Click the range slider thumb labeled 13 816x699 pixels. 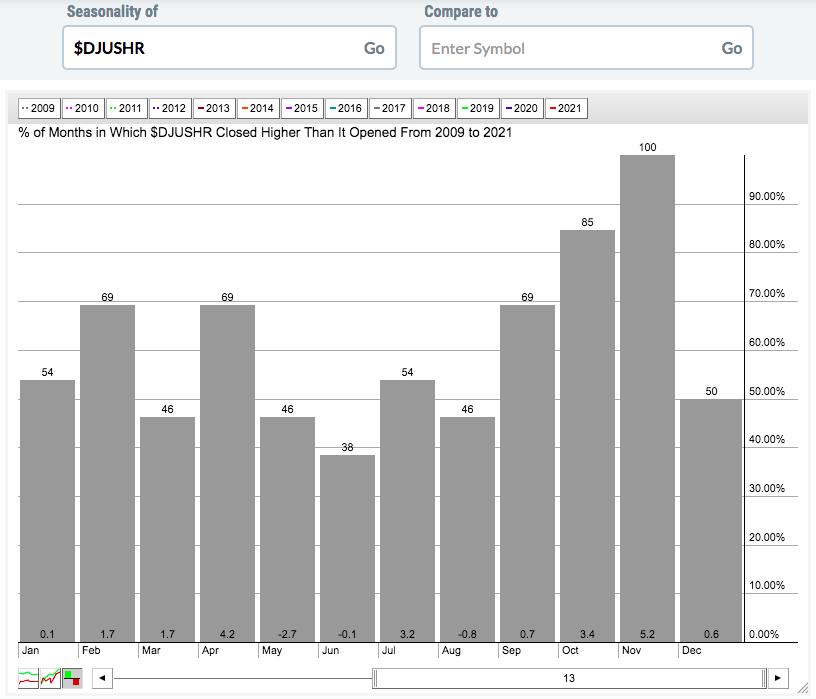569,678
